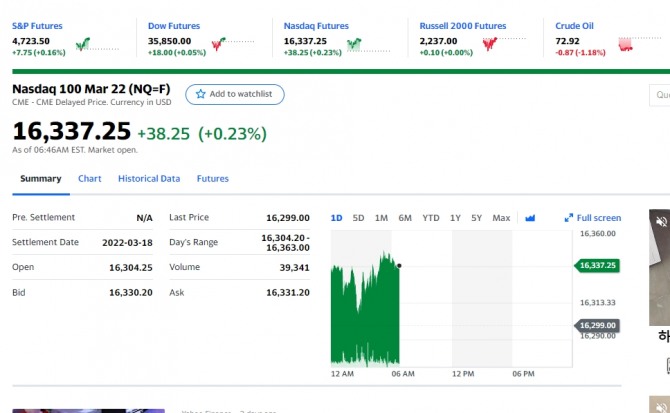Set chart range to Max
This screenshot has width=670, height=413.
click(501, 218)
